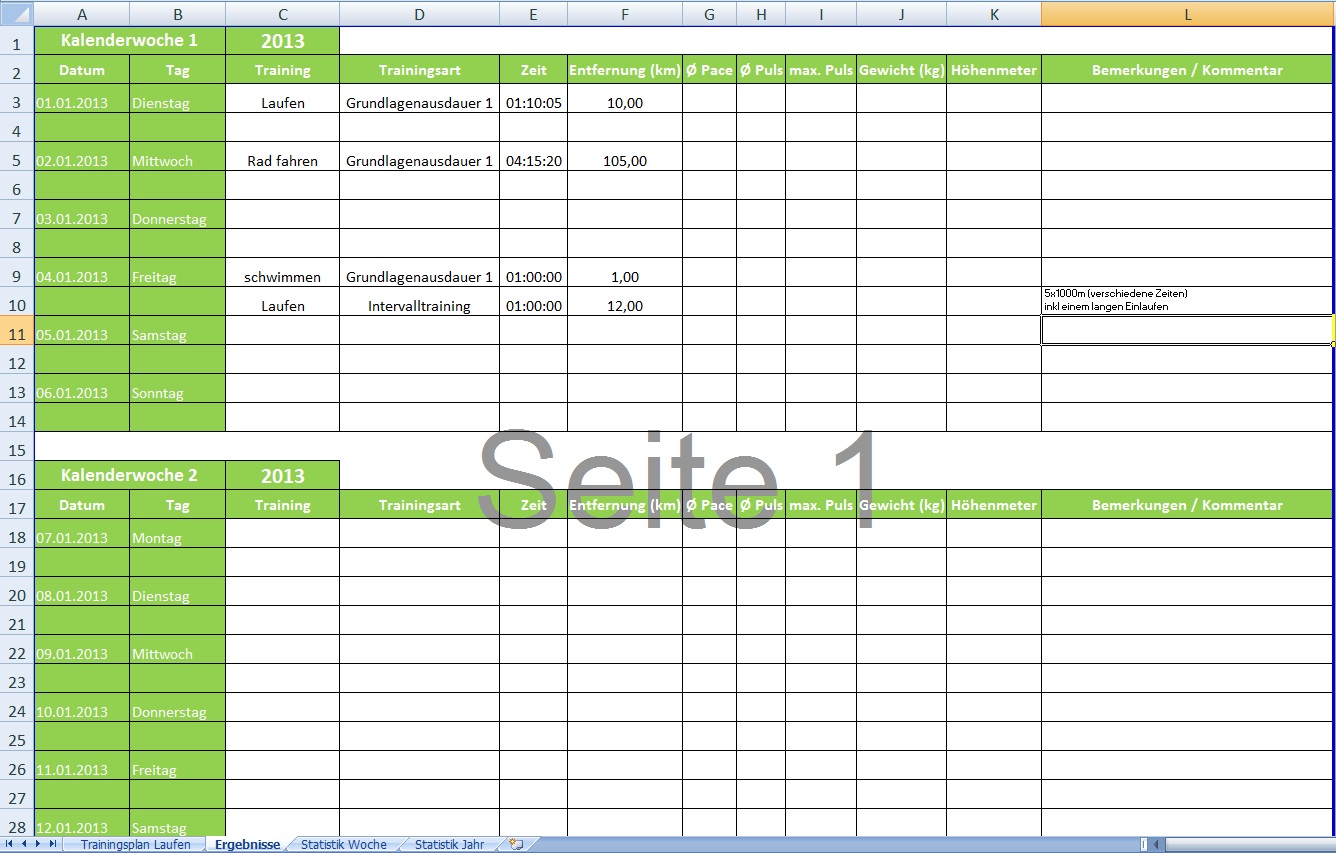Jump to first sheet using navigation arrow
Viewport: 1336px width, 853px height.
pyautogui.click(x=10, y=845)
